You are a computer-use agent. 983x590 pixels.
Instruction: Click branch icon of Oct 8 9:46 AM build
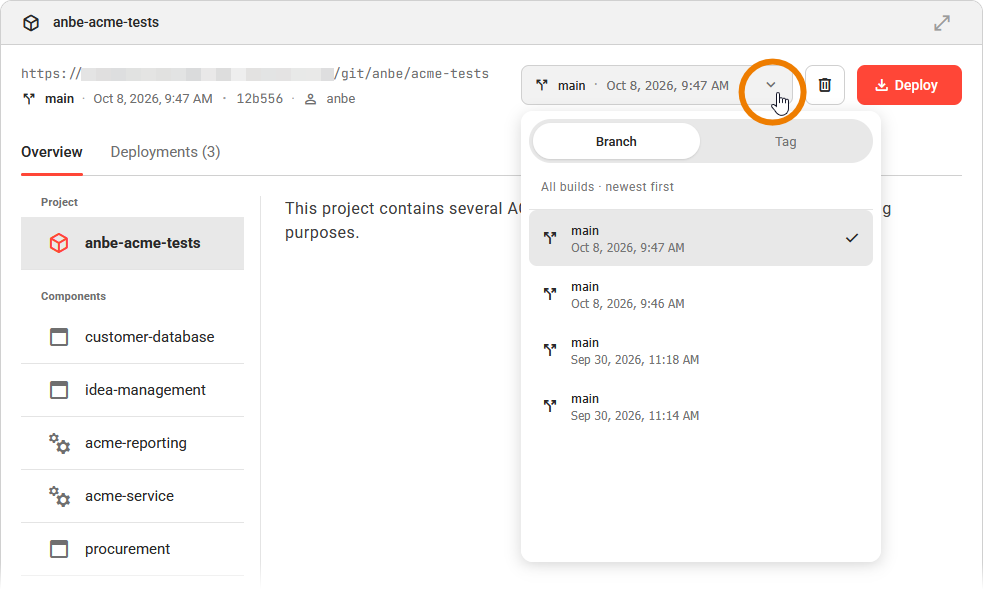tap(550, 294)
